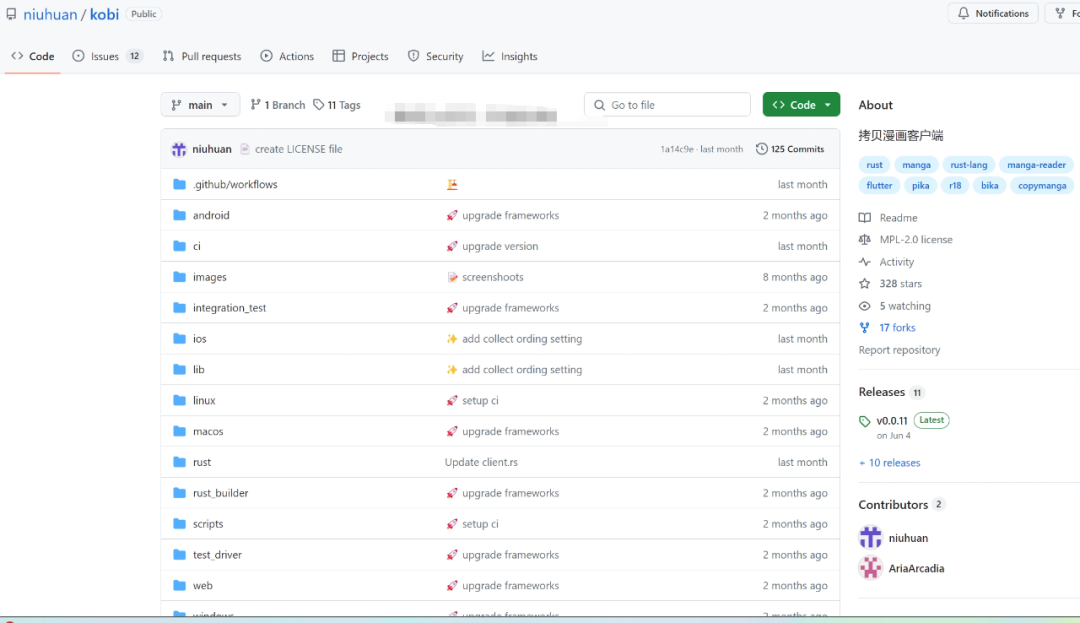Select the r18 topic tag
Viewport: 1080px width, 623px height.
pos(955,185)
